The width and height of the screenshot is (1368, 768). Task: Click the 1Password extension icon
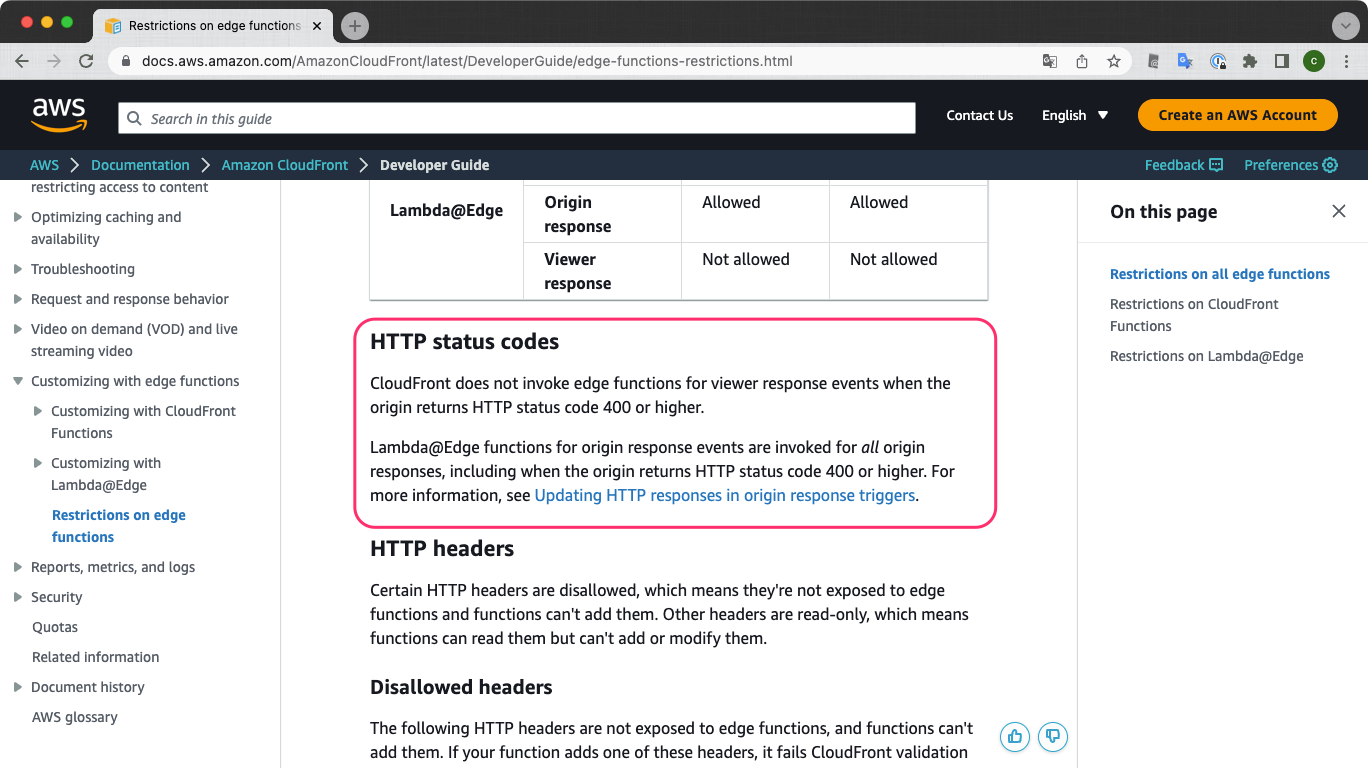point(1218,61)
